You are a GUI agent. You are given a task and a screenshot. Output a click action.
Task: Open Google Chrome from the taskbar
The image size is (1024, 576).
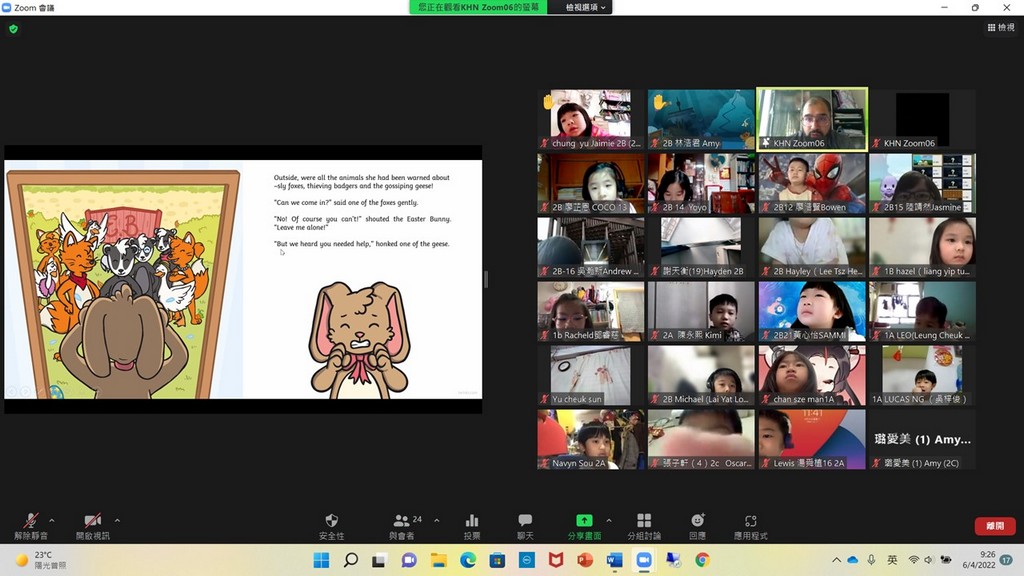(702, 560)
